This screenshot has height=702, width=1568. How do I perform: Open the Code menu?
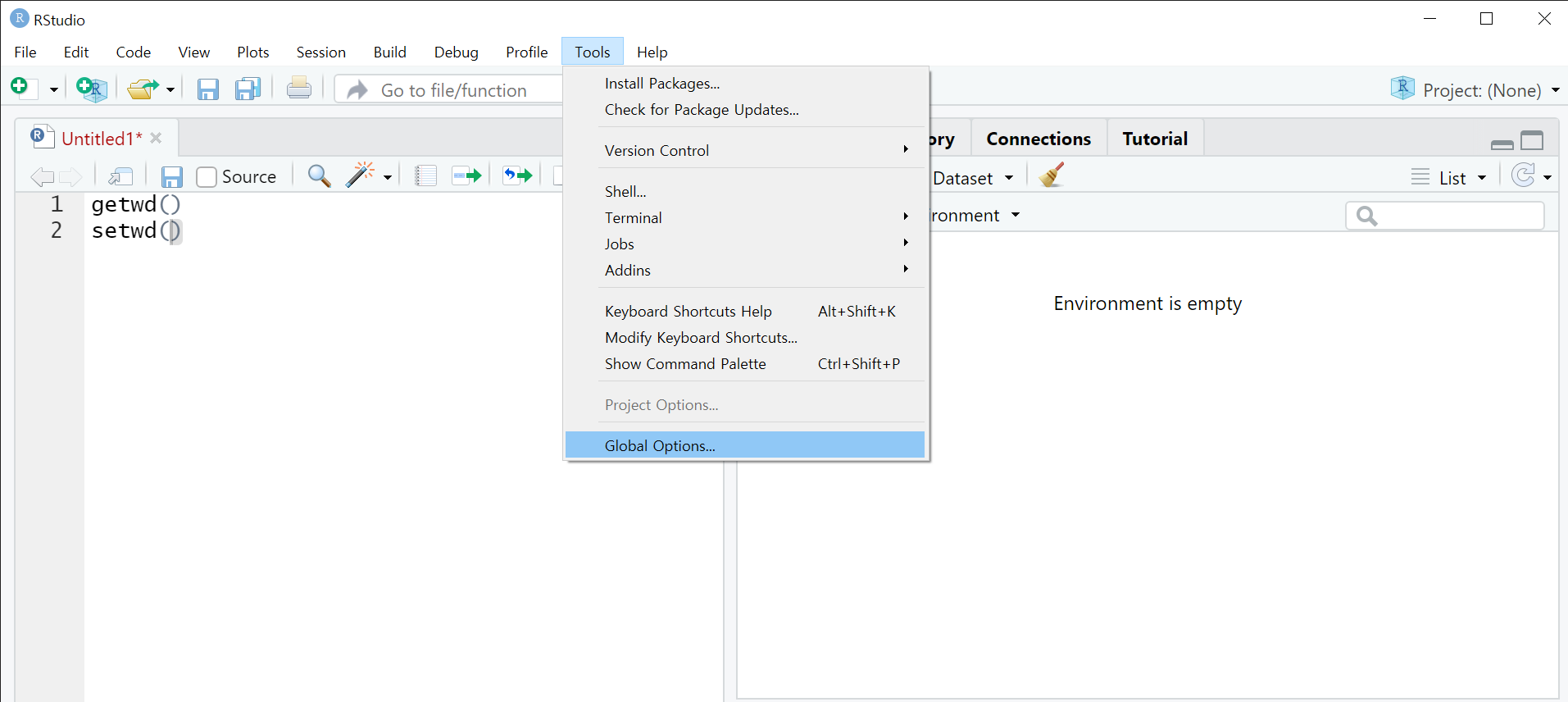pos(133,52)
